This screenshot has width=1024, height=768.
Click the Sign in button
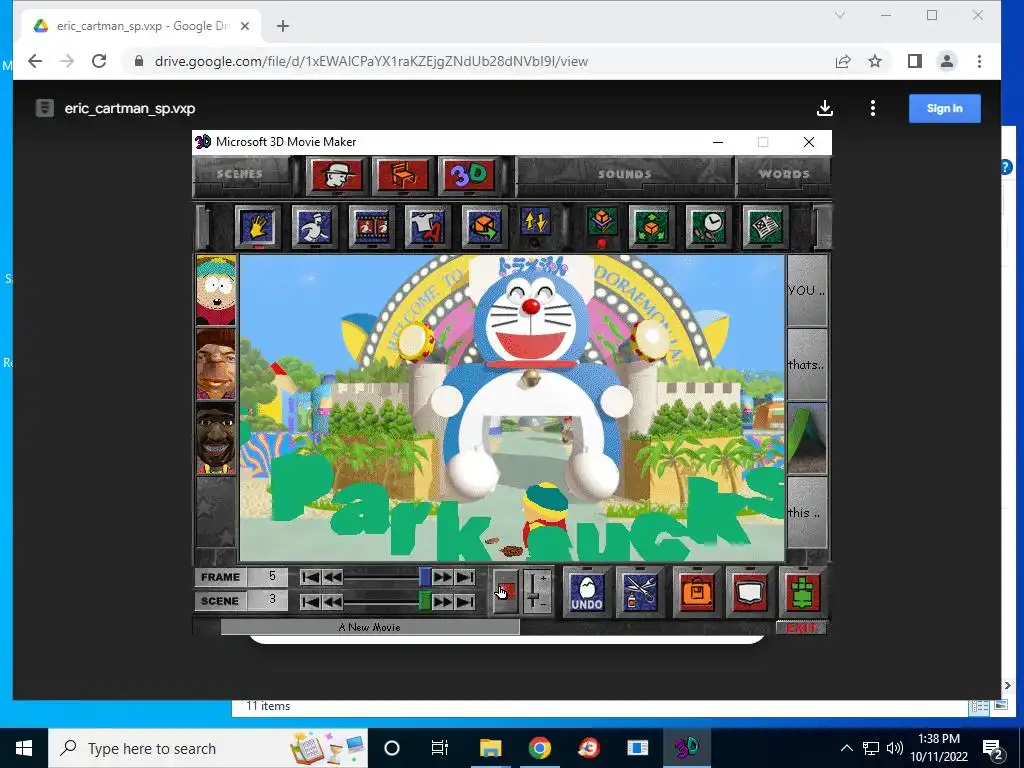click(944, 108)
